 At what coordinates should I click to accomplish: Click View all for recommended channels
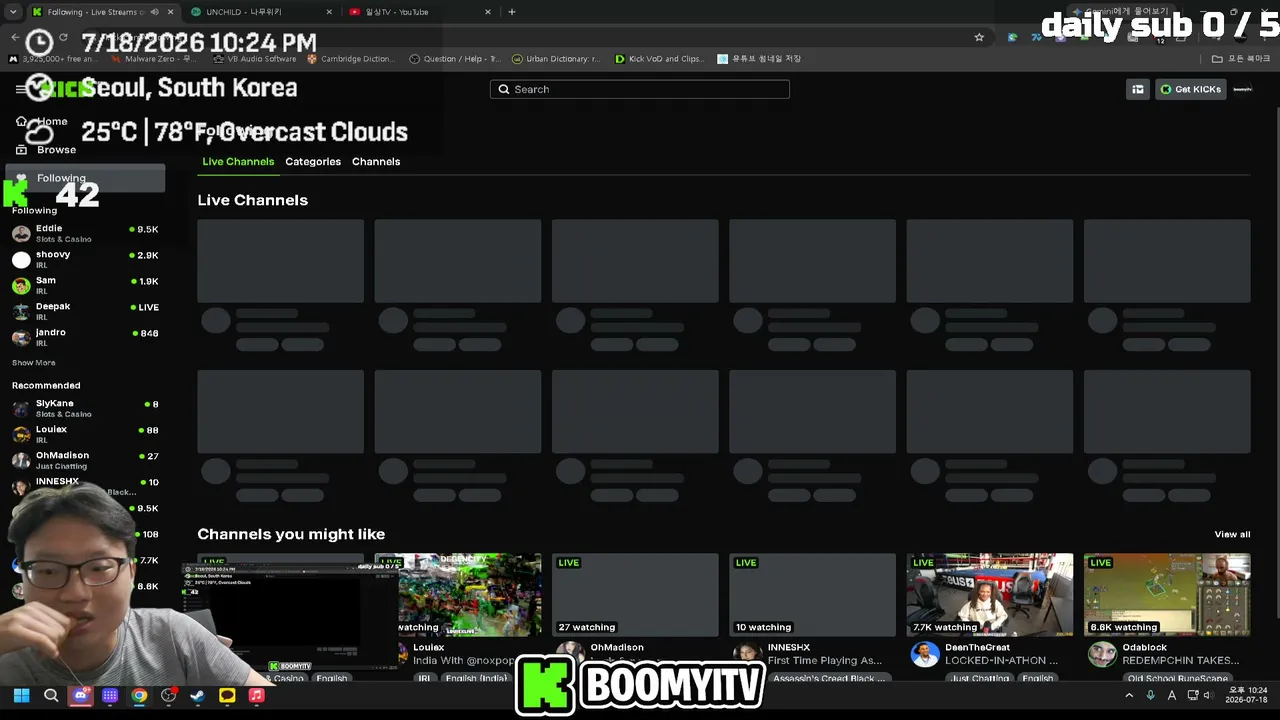tap(1232, 534)
